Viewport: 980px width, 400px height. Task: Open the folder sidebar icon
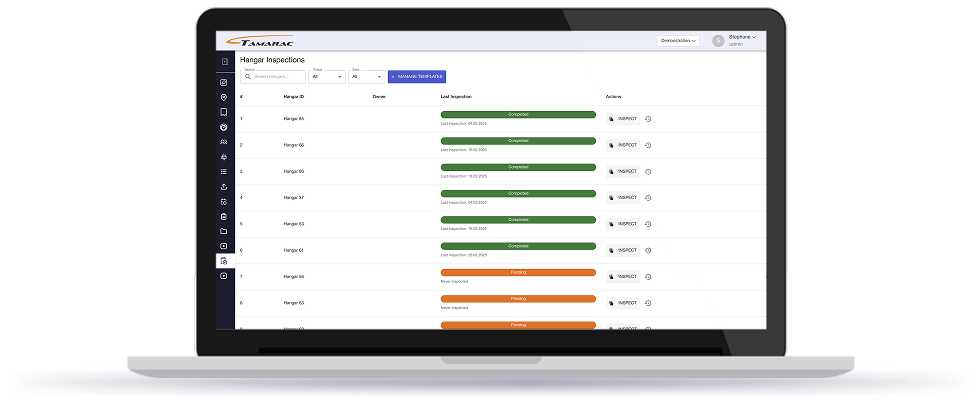tap(224, 231)
